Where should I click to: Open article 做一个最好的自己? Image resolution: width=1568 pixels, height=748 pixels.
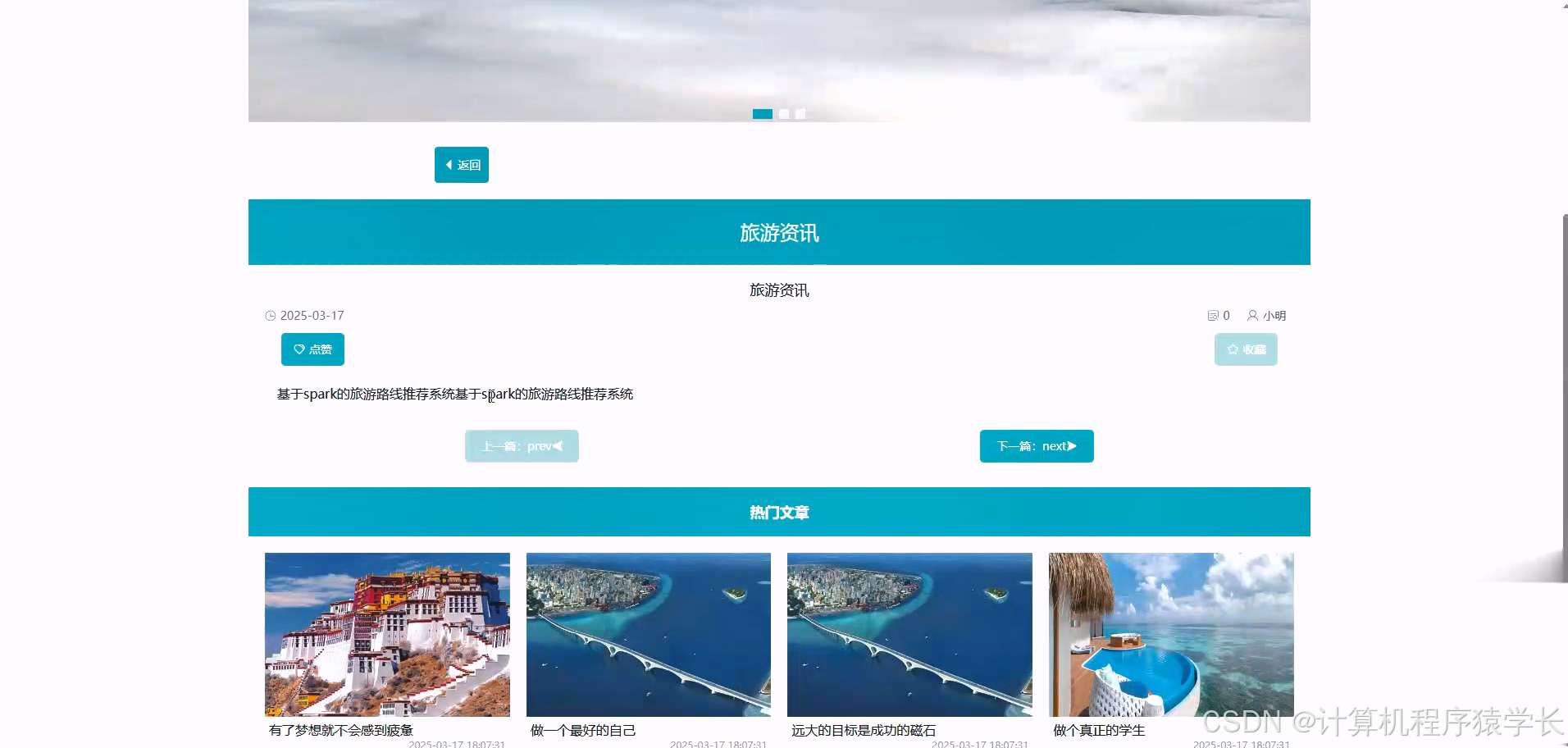[583, 730]
